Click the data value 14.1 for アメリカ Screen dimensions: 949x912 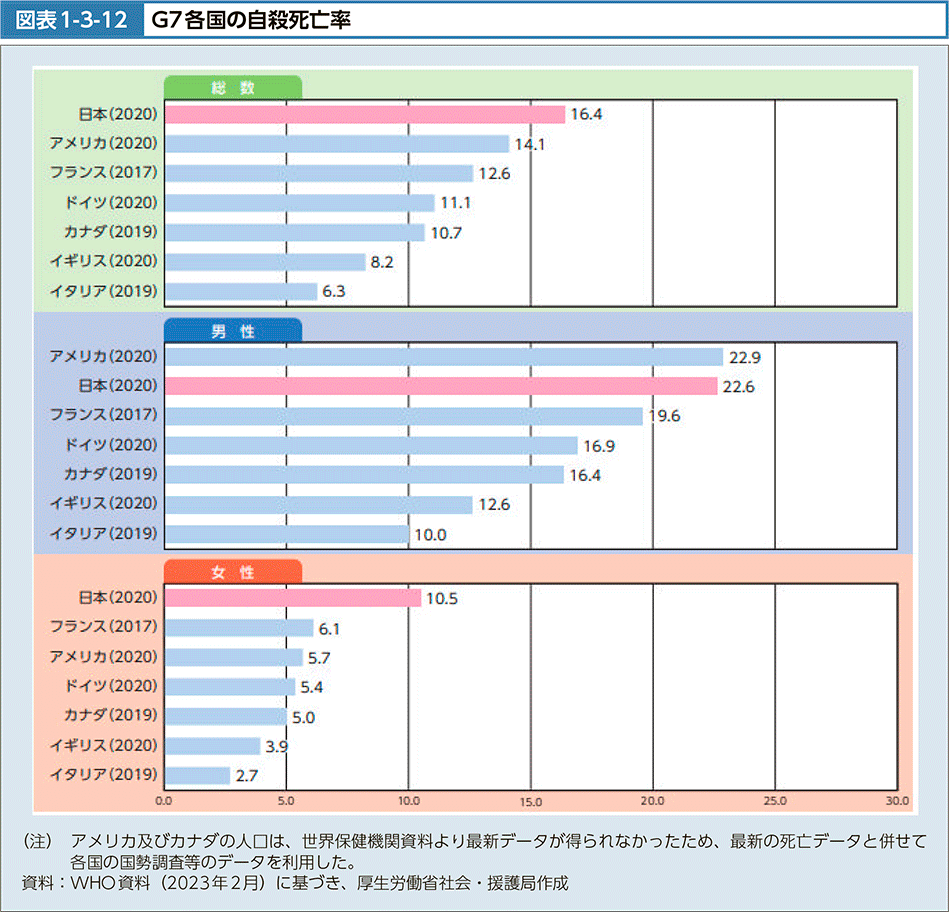[529, 144]
